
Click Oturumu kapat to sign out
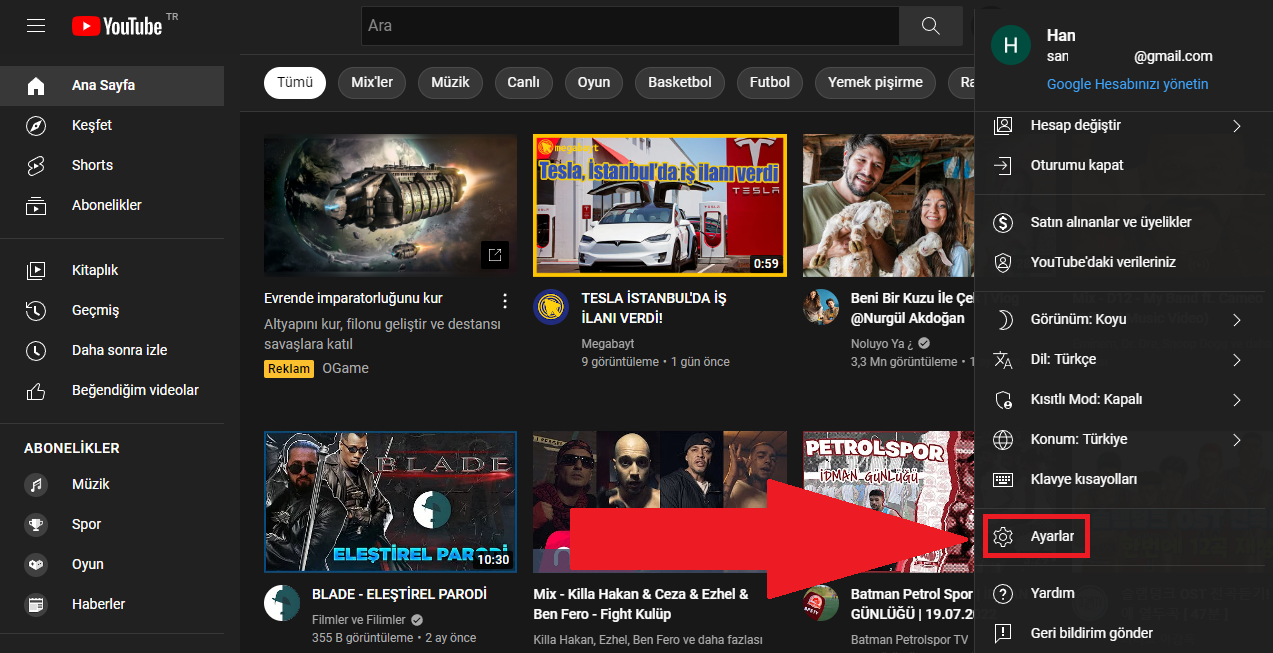pyautogui.click(x=1076, y=166)
